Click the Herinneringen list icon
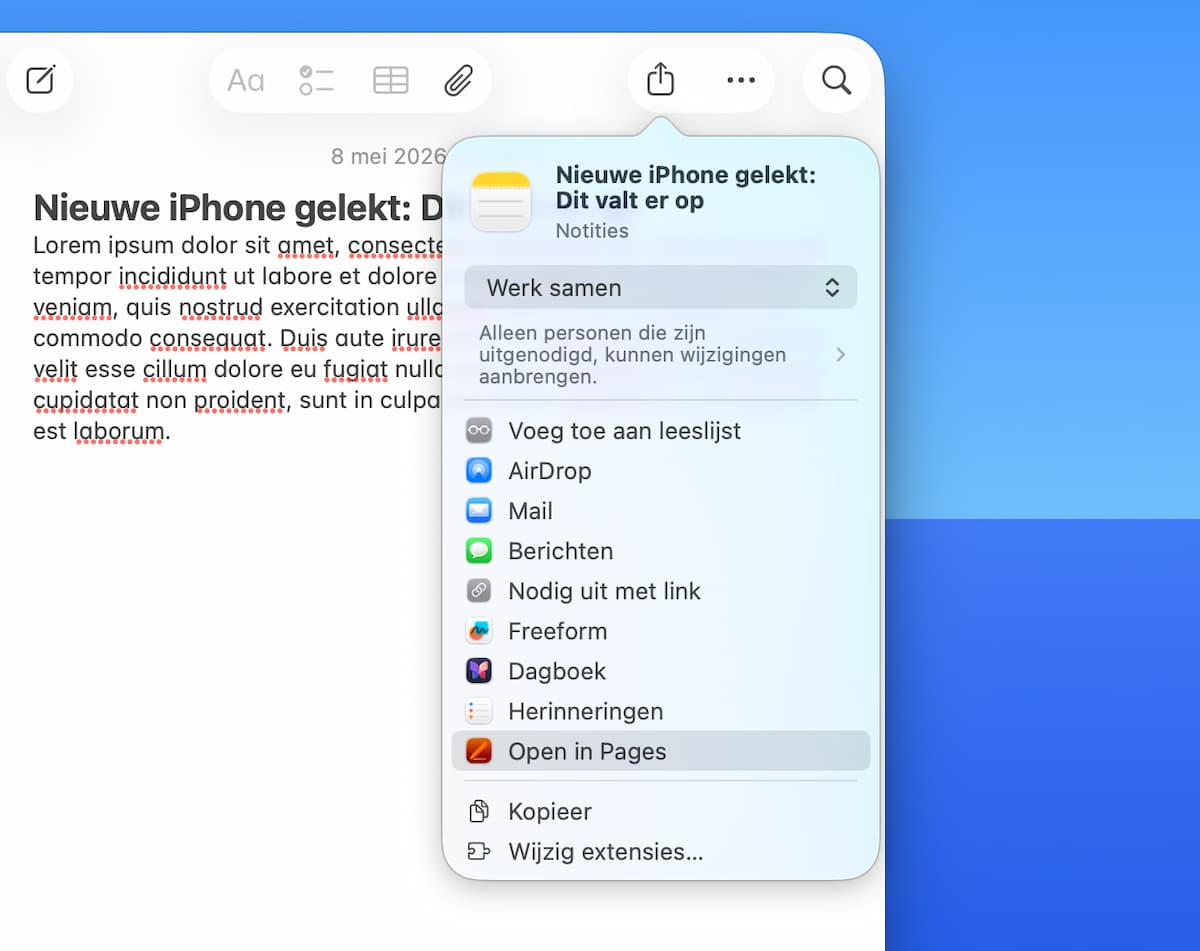Image resolution: width=1200 pixels, height=951 pixels. 479,711
